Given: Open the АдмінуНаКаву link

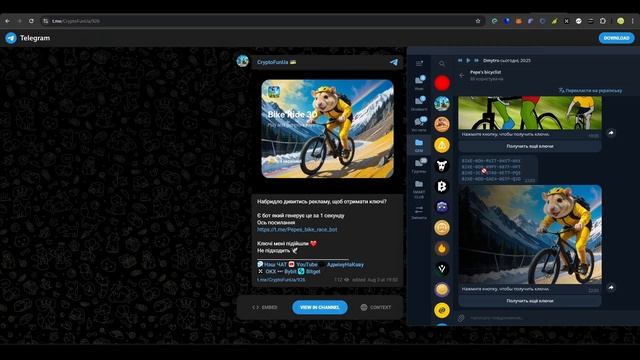Looking at the screenshot, I should click(x=345, y=264).
